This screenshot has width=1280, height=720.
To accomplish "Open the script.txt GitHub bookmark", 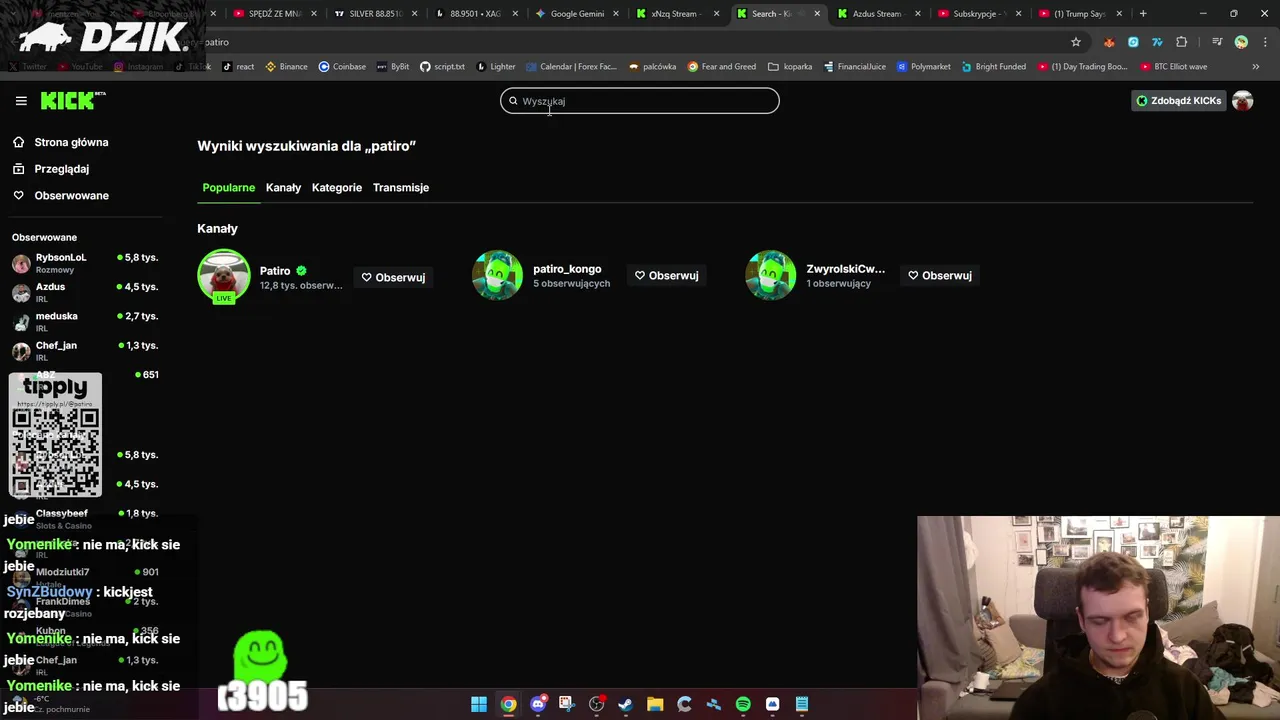I will pos(442,67).
